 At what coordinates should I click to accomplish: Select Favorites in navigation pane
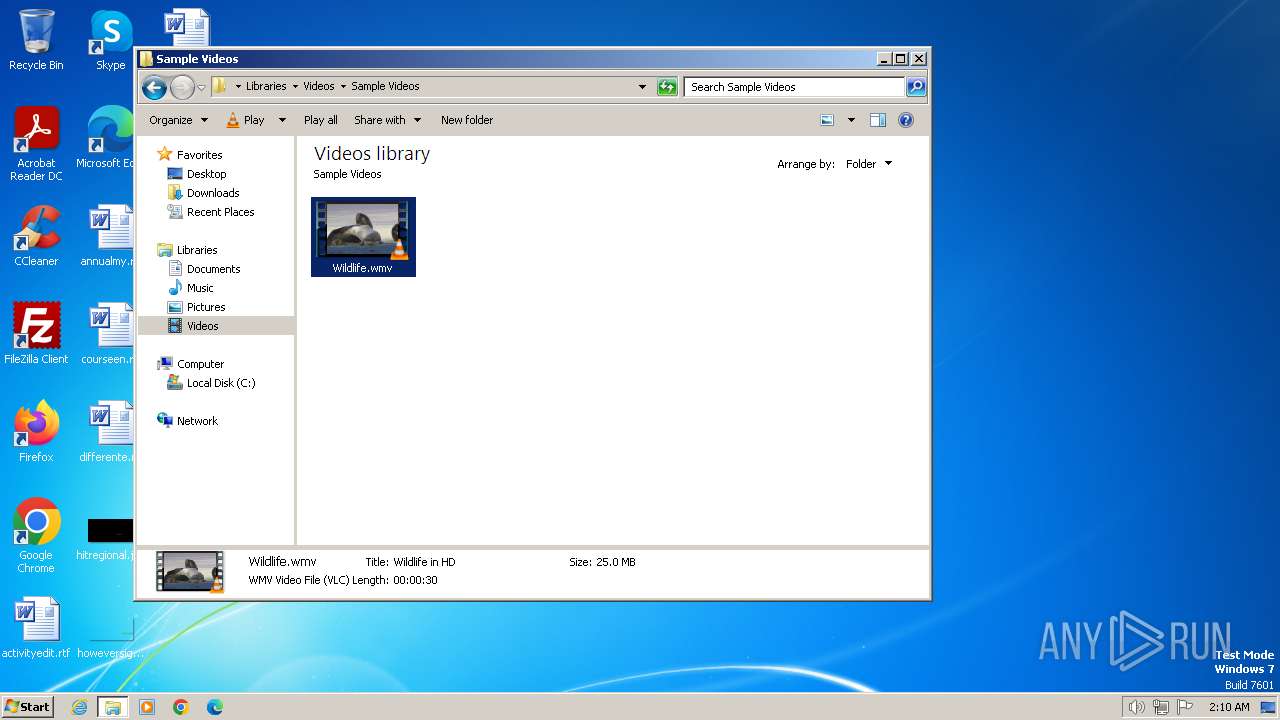tap(199, 155)
